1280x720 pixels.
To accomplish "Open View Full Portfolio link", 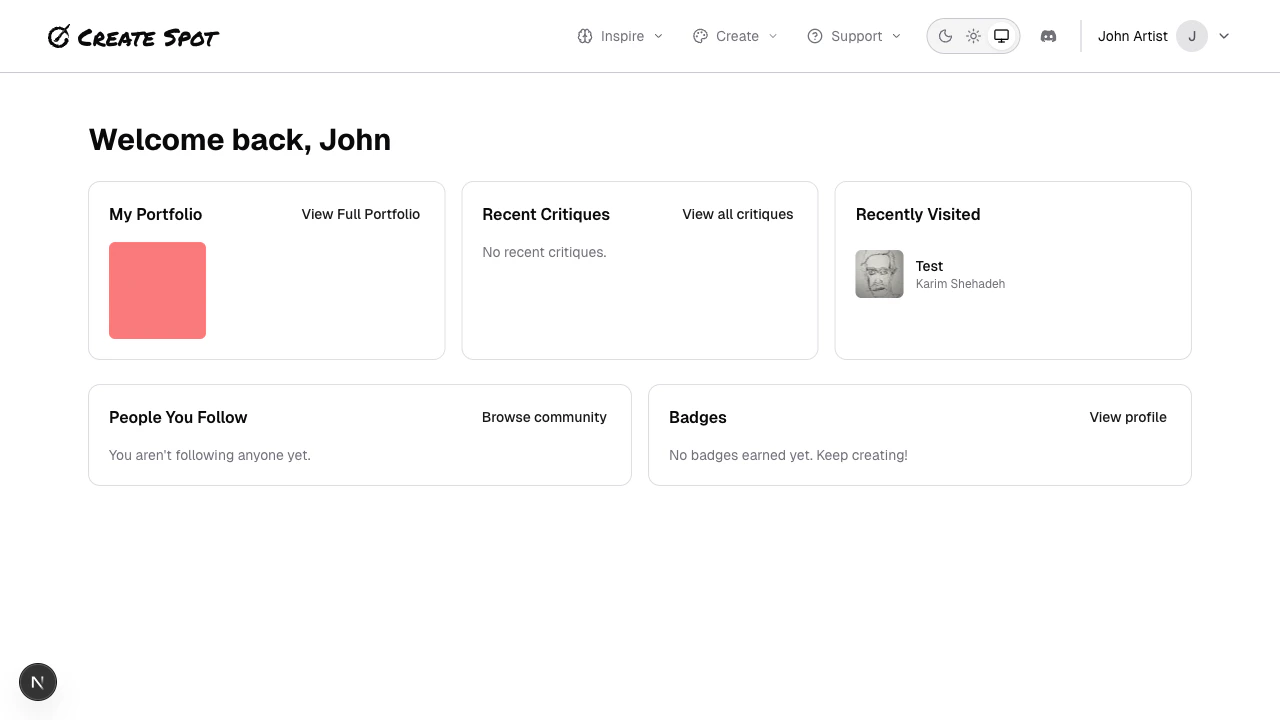I will coord(361,214).
